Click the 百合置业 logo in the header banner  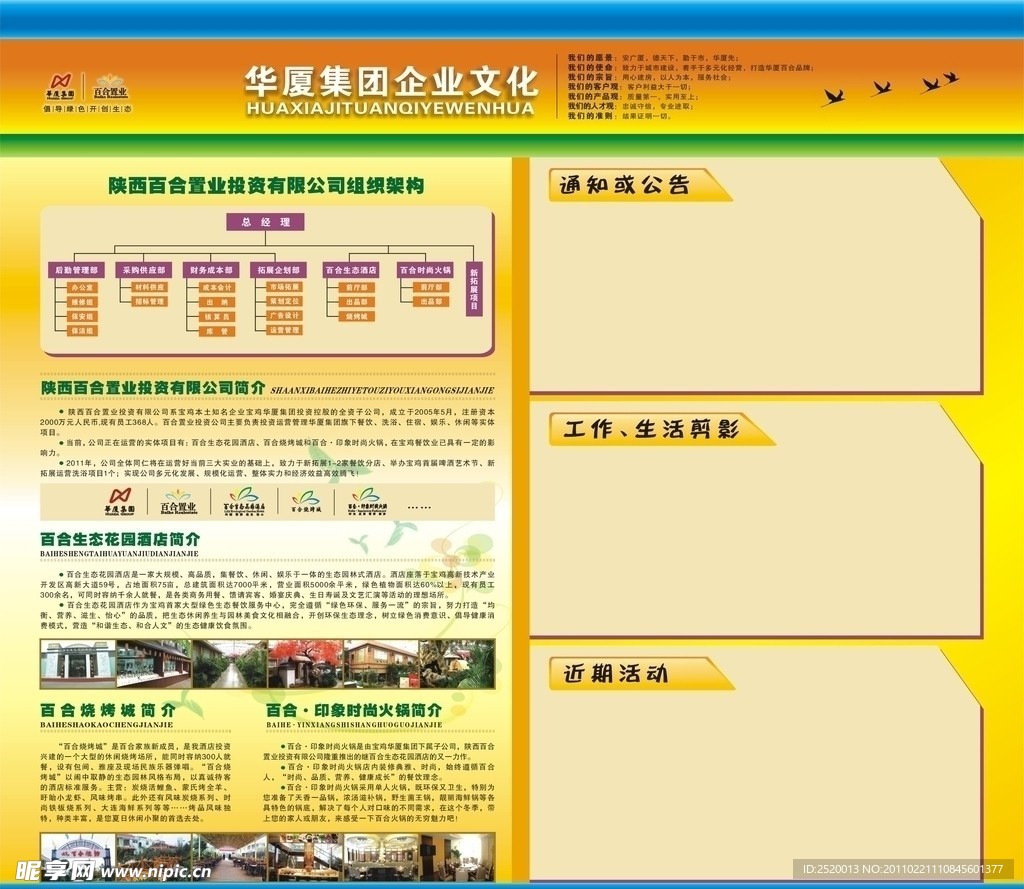pyautogui.click(x=110, y=87)
